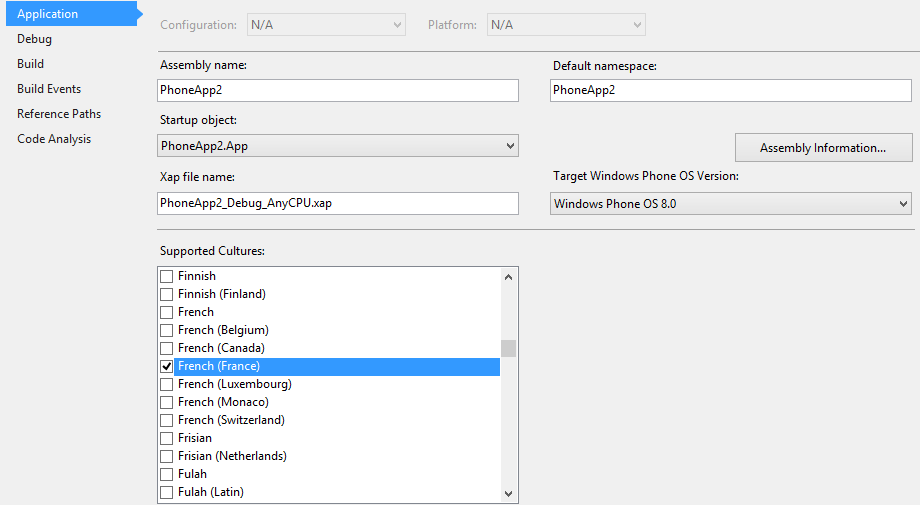Uncheck the French (France) culture checkbox

click(x=167, y=366)
